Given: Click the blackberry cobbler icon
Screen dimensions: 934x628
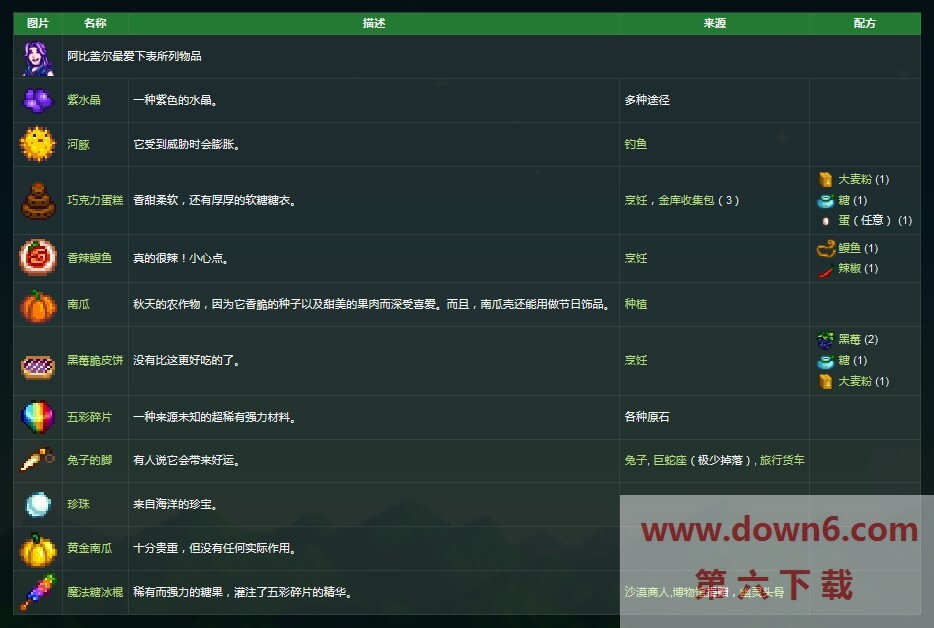Looking at the screenshot, I should click(x=38, y=366).
